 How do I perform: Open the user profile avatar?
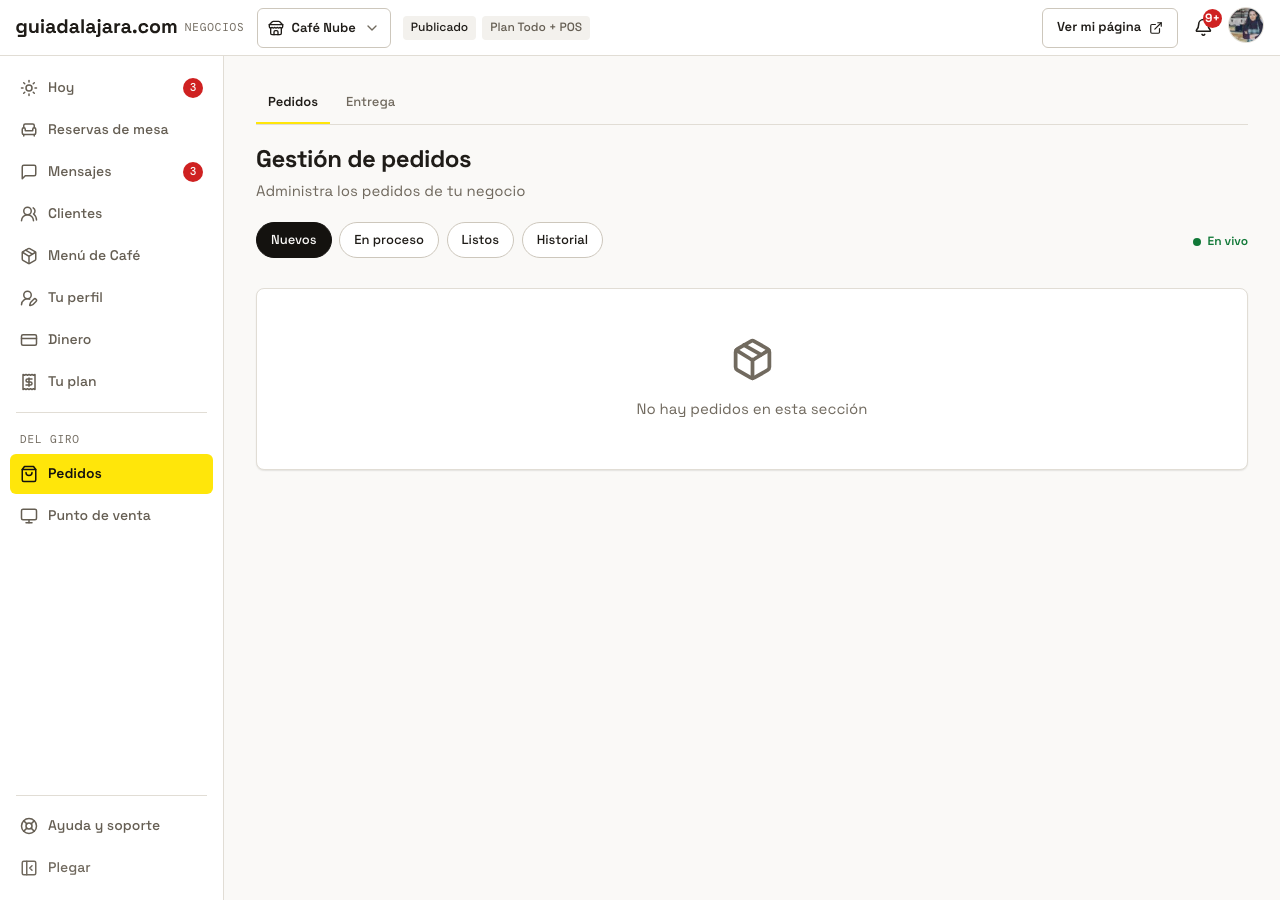(x=1246, y=26)
